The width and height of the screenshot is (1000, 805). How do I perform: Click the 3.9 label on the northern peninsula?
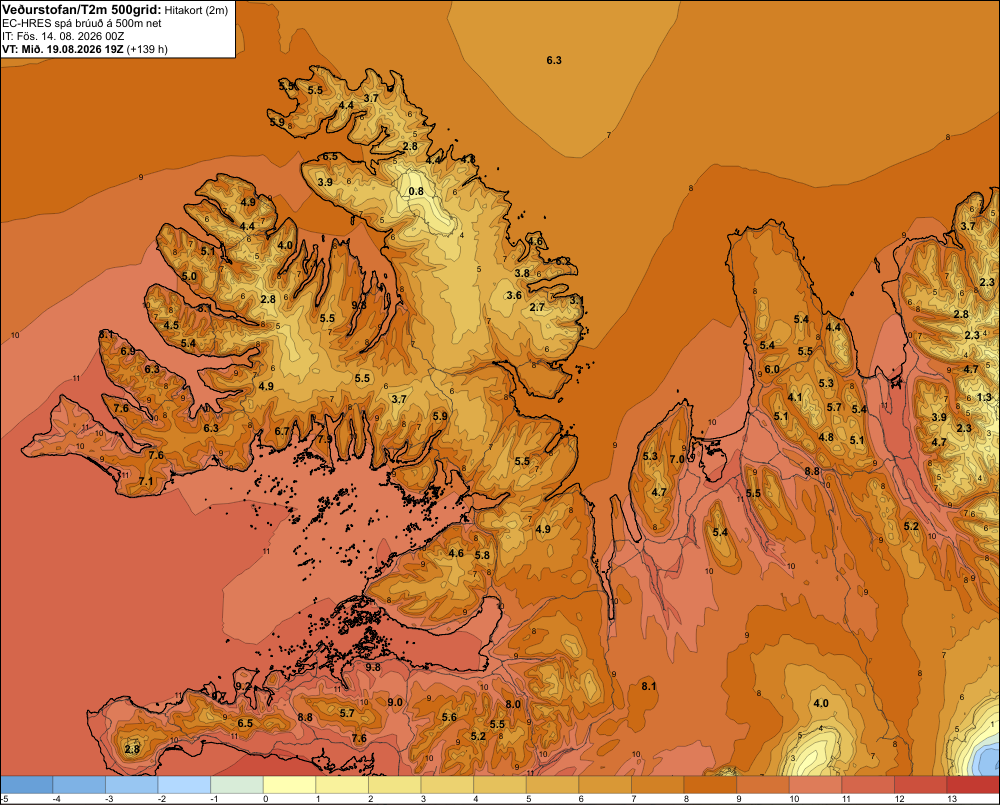[325, 182]
